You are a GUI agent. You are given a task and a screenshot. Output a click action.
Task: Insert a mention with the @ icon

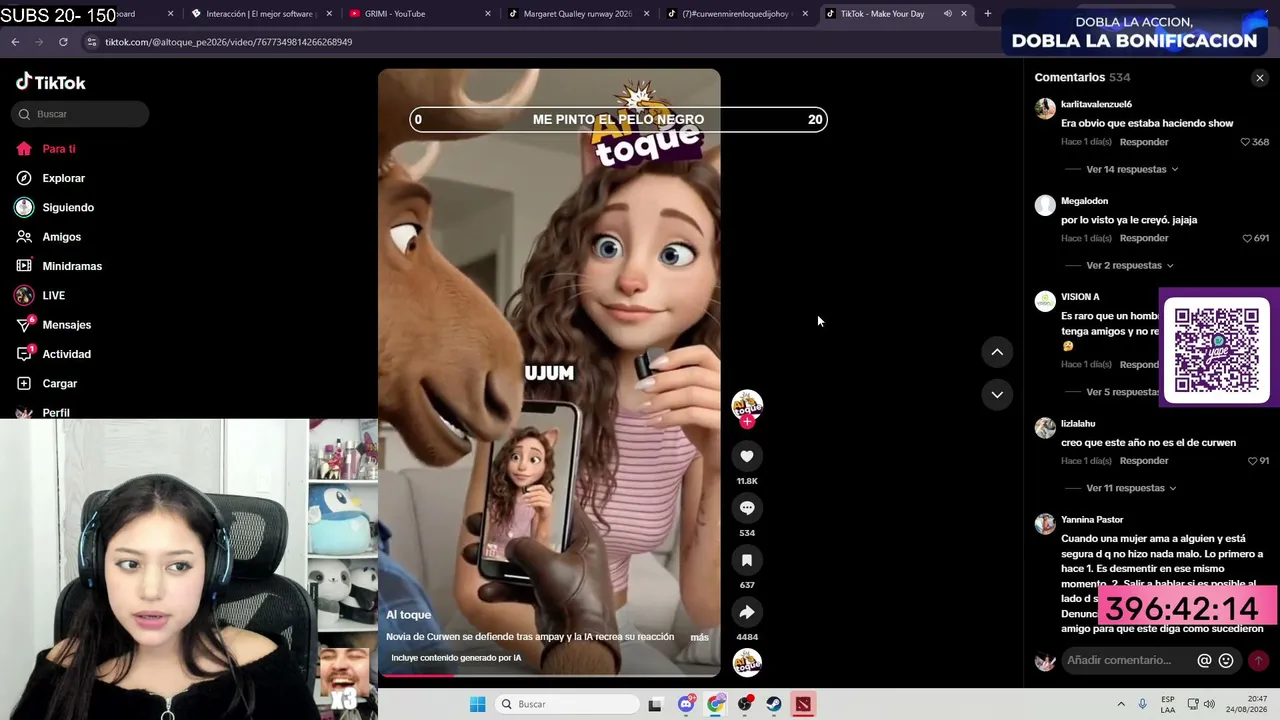[1204, 660]
